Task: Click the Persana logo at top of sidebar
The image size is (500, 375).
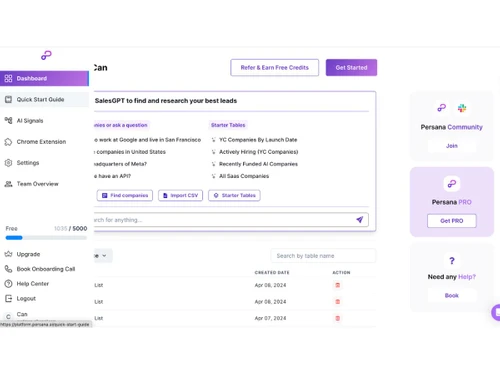Action: pyautogui.click(x=46, y=55)
